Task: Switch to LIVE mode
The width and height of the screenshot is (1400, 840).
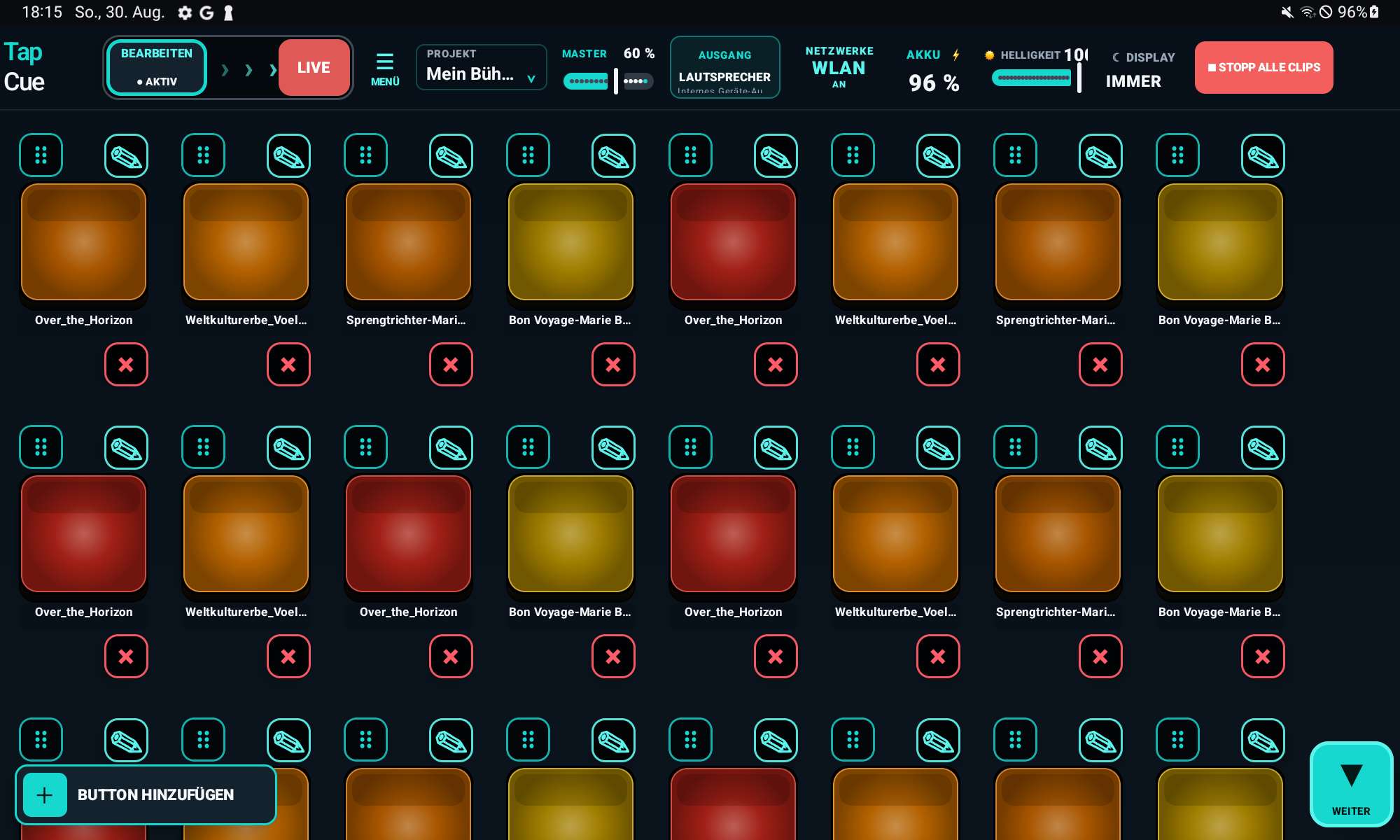Action: 314,67
